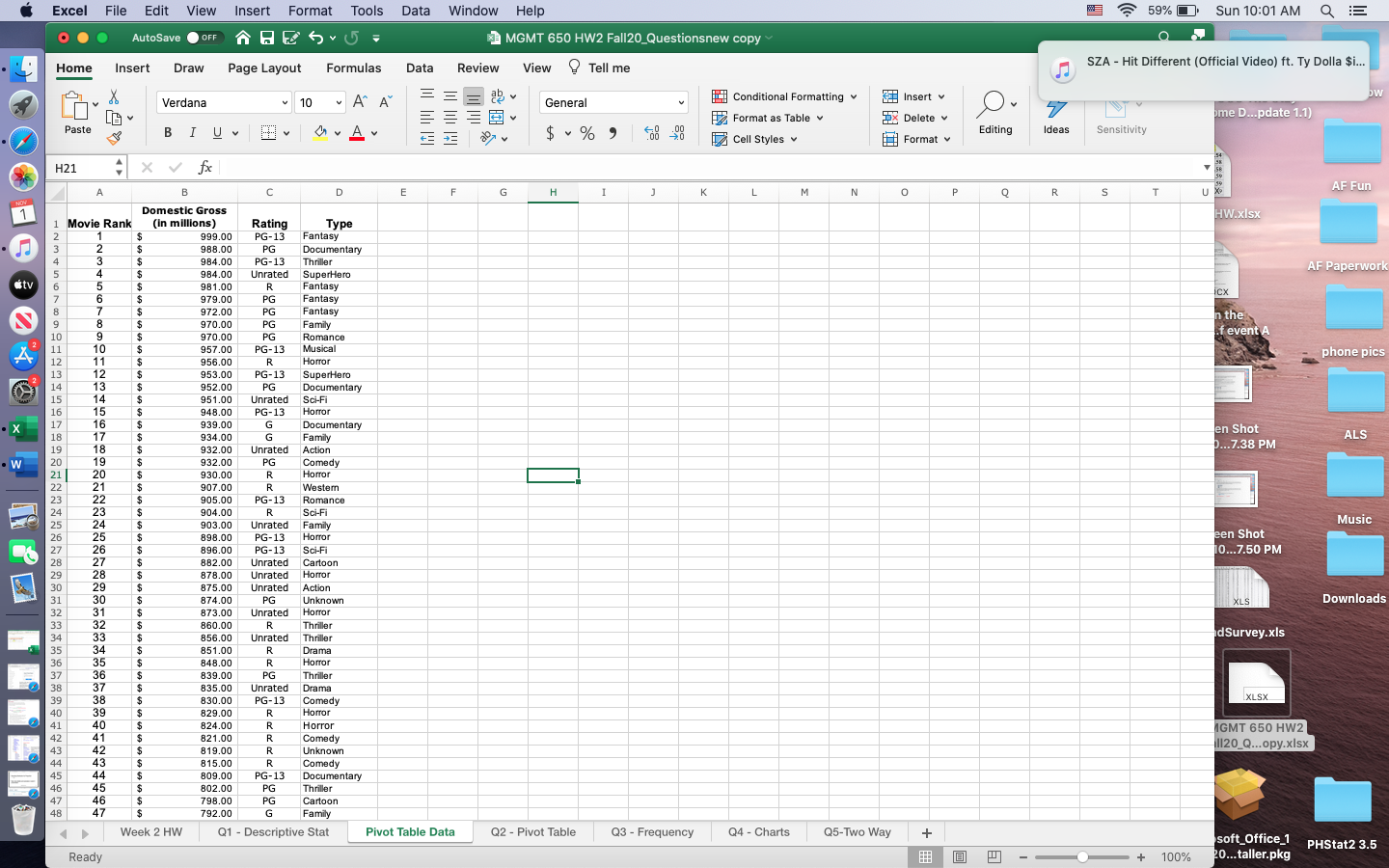Open Cell Styles dropdown
The image size is (1389, 868).
point(754,139)
